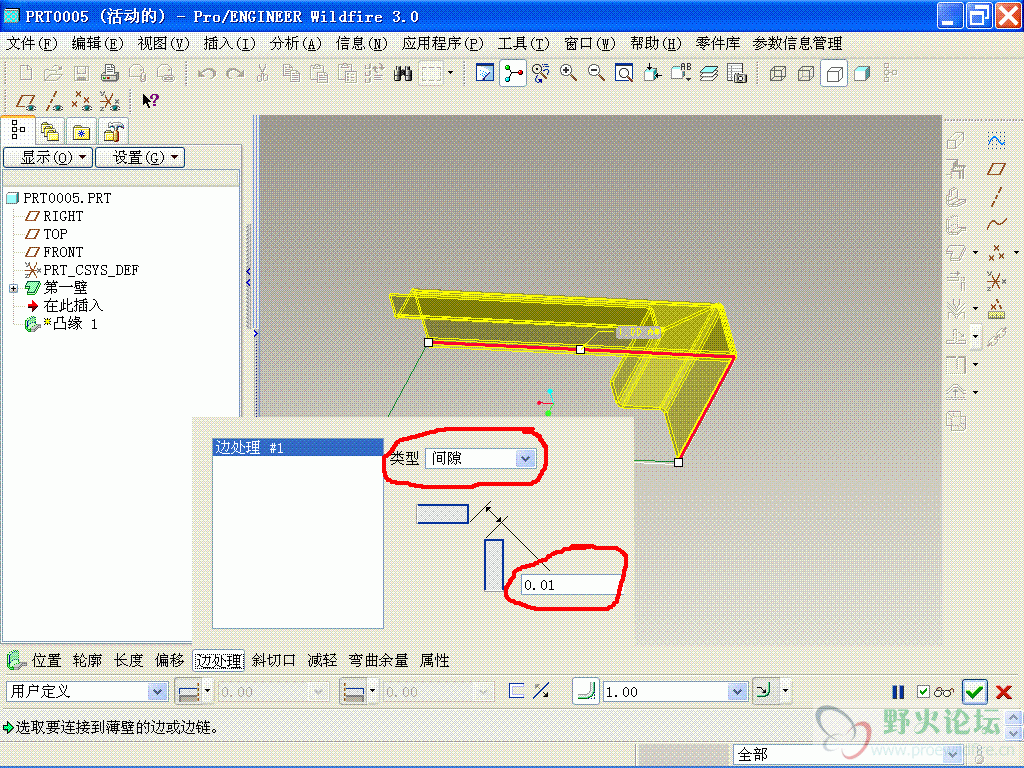Open the 位置 dashboard panel

(x=47, y=661)
